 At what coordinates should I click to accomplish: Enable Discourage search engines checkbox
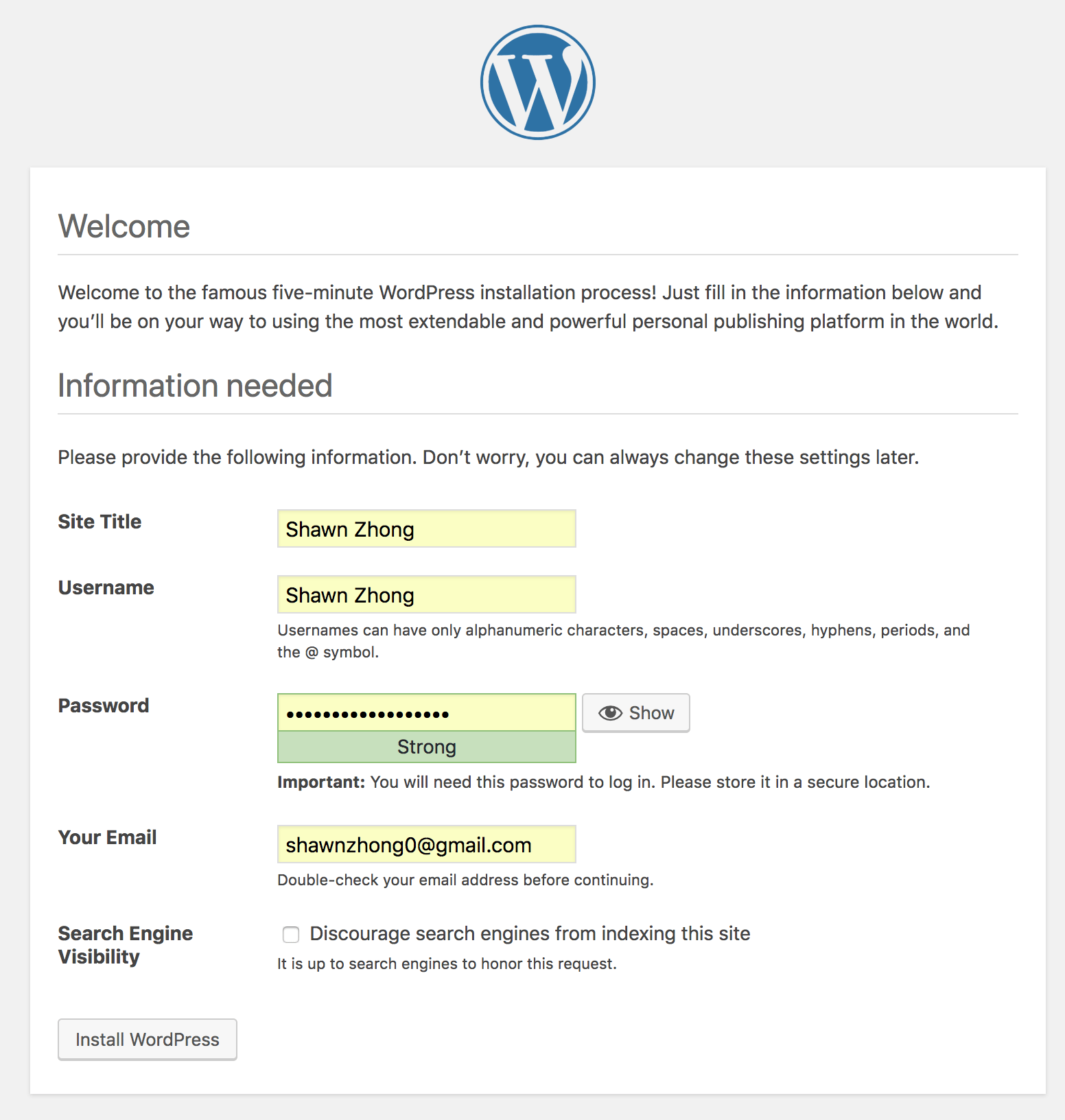tap(291, 935)
